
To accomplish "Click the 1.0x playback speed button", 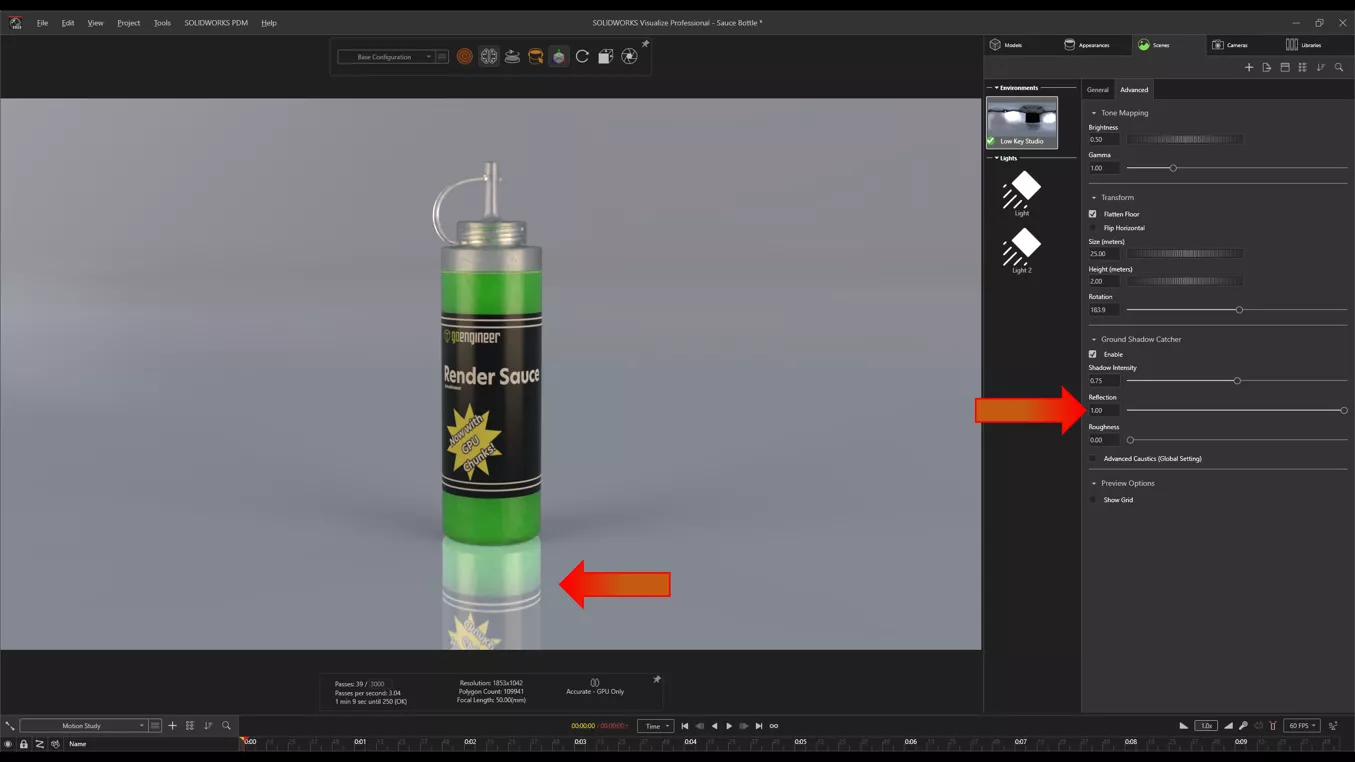I will (1206, 726).
